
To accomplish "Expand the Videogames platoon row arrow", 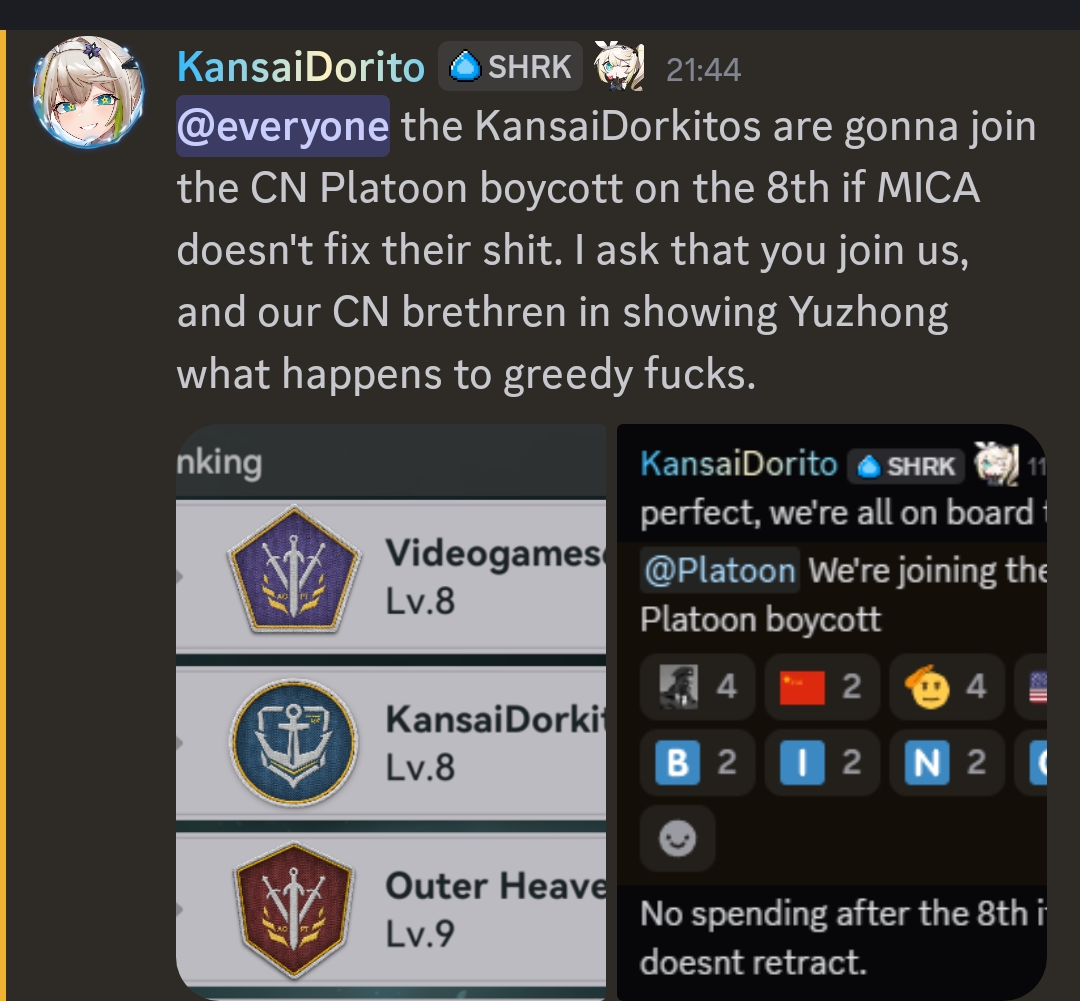I will [x=180, y=576].
